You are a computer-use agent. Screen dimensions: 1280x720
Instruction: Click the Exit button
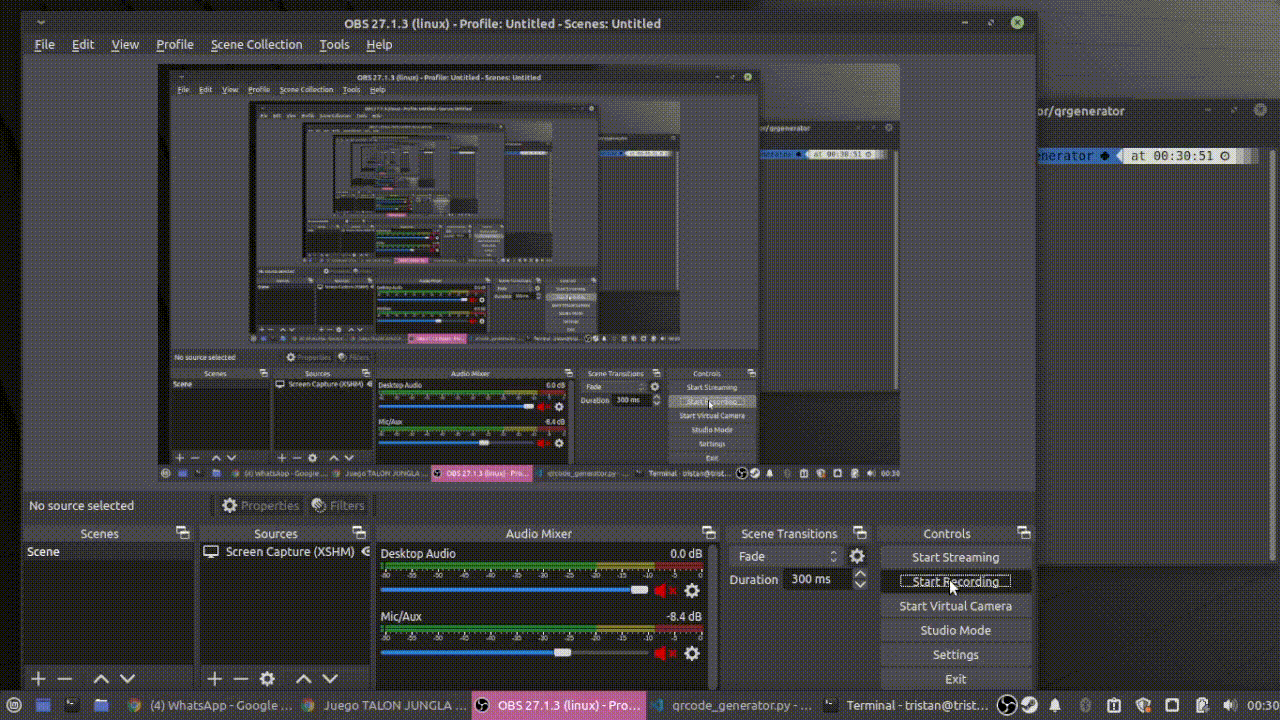click(955, 679)
